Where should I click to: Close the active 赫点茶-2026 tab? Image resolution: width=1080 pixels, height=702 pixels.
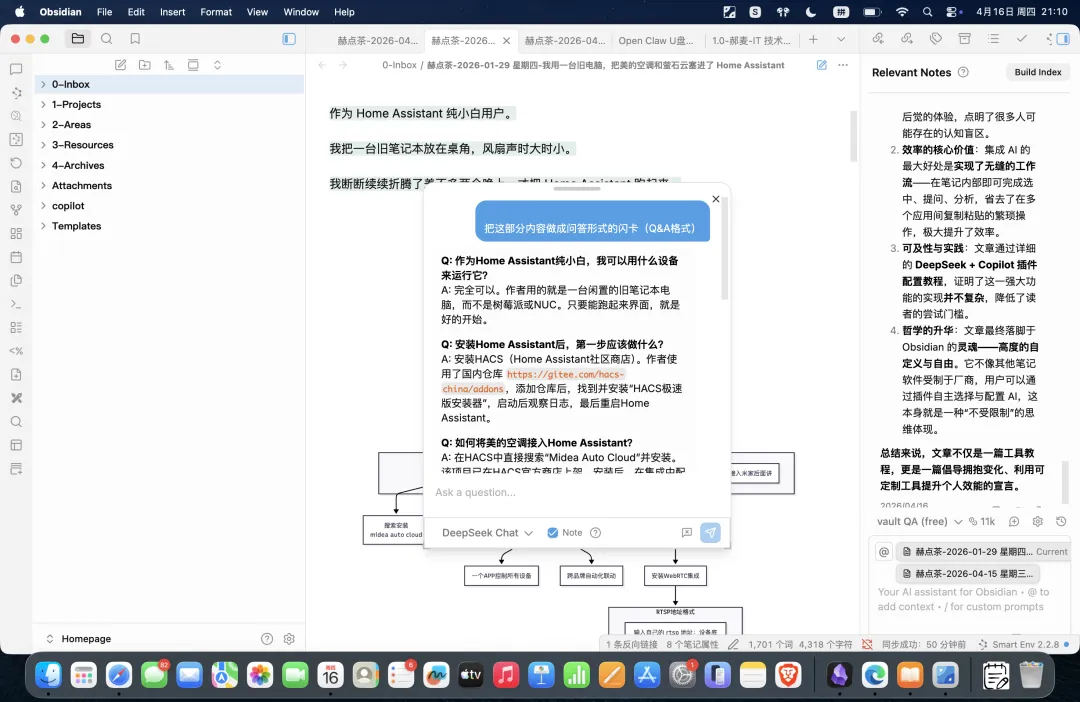tap(506, 41)
